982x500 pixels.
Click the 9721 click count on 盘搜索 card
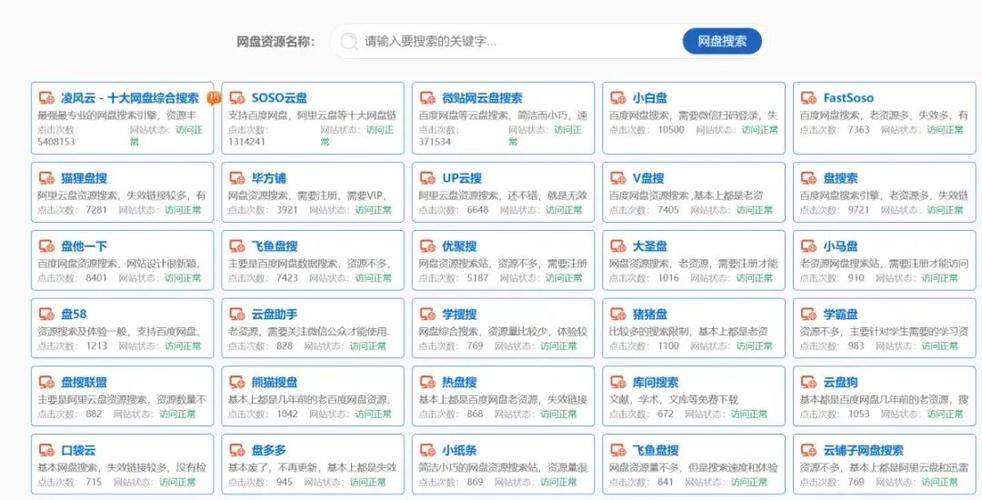coord(859,210)
